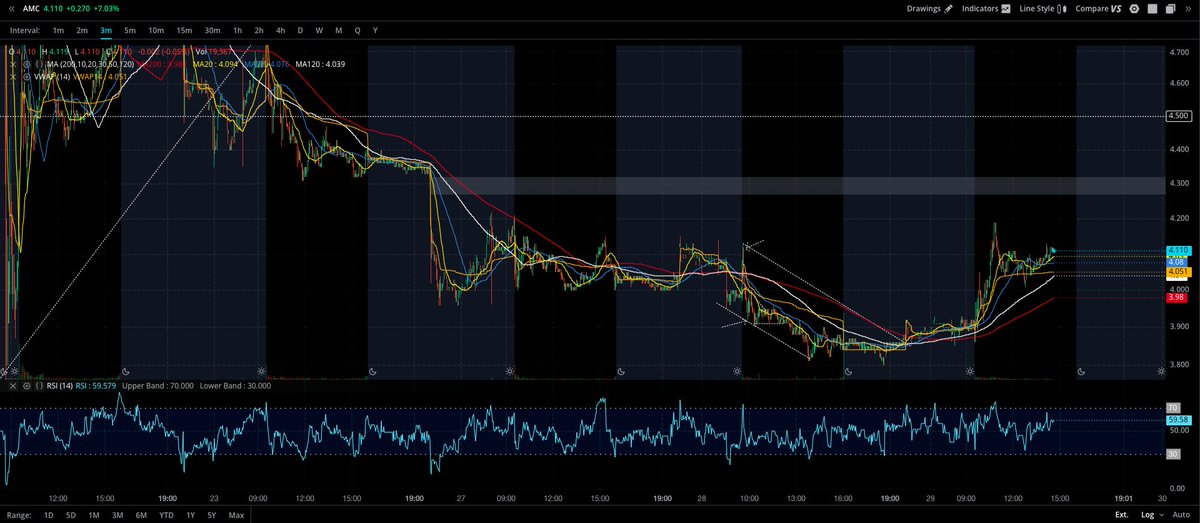
Task: Switch to weekly W interval
Action: [319, 31]
